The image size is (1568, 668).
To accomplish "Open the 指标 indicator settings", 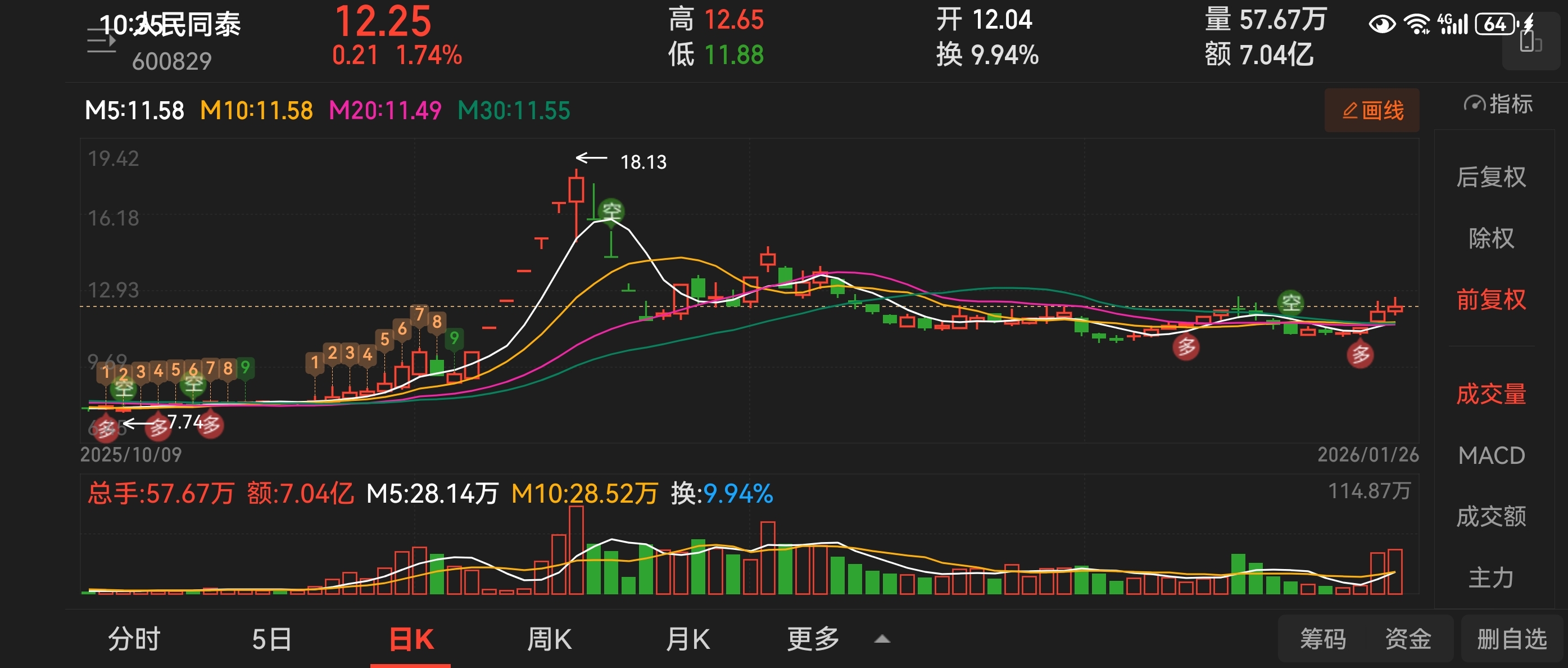I will [x=1498, y=105].
